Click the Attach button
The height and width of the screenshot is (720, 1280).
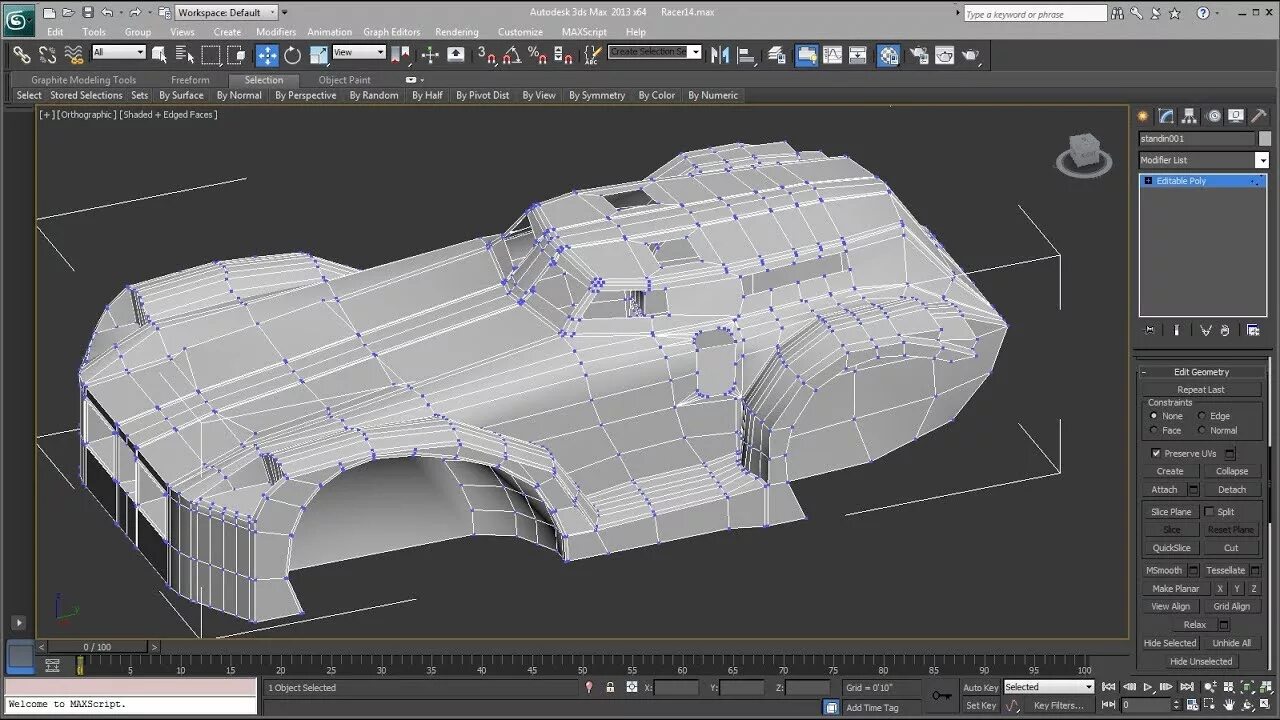1164,490
